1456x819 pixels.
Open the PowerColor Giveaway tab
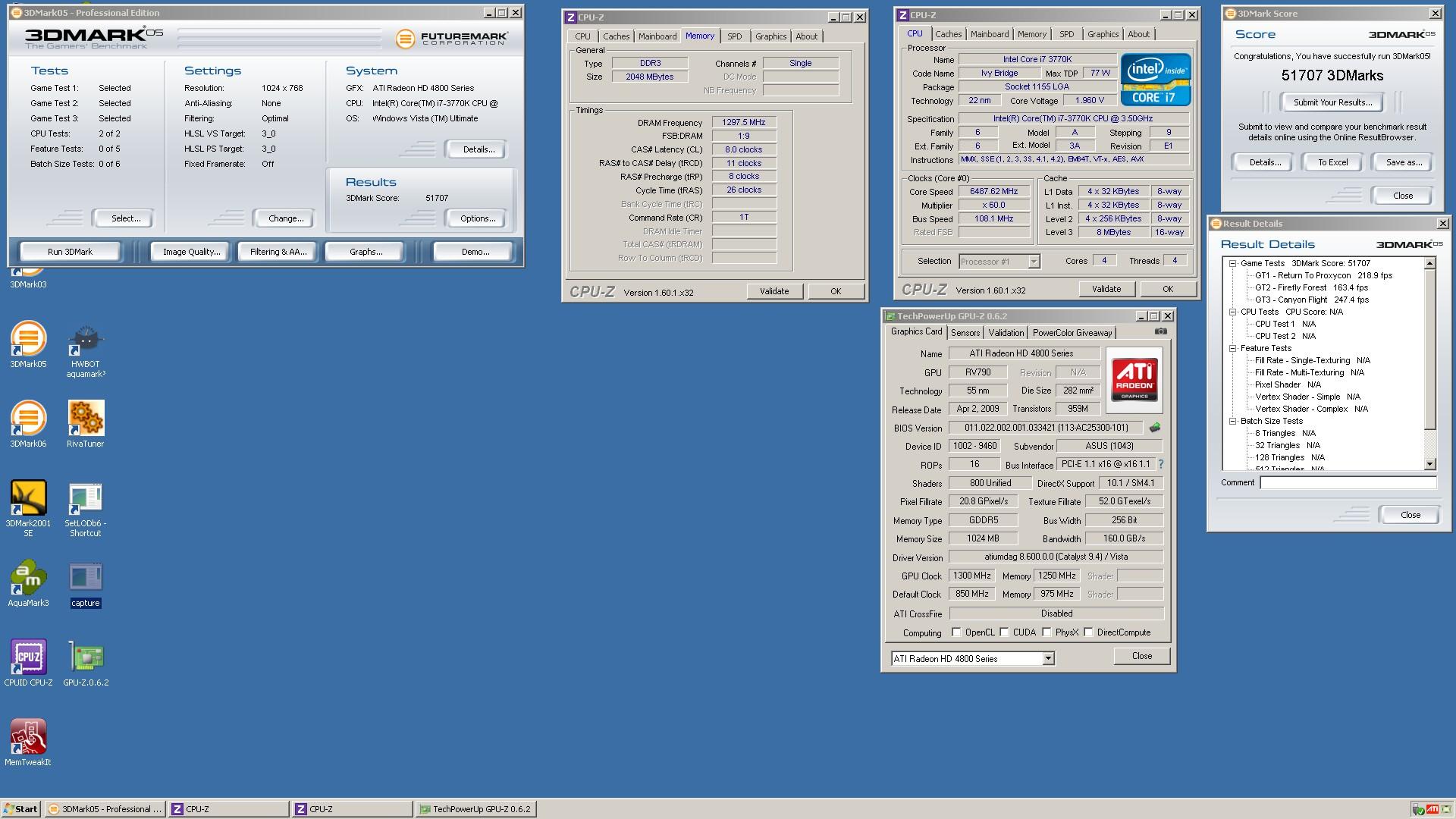(1072, 333)
